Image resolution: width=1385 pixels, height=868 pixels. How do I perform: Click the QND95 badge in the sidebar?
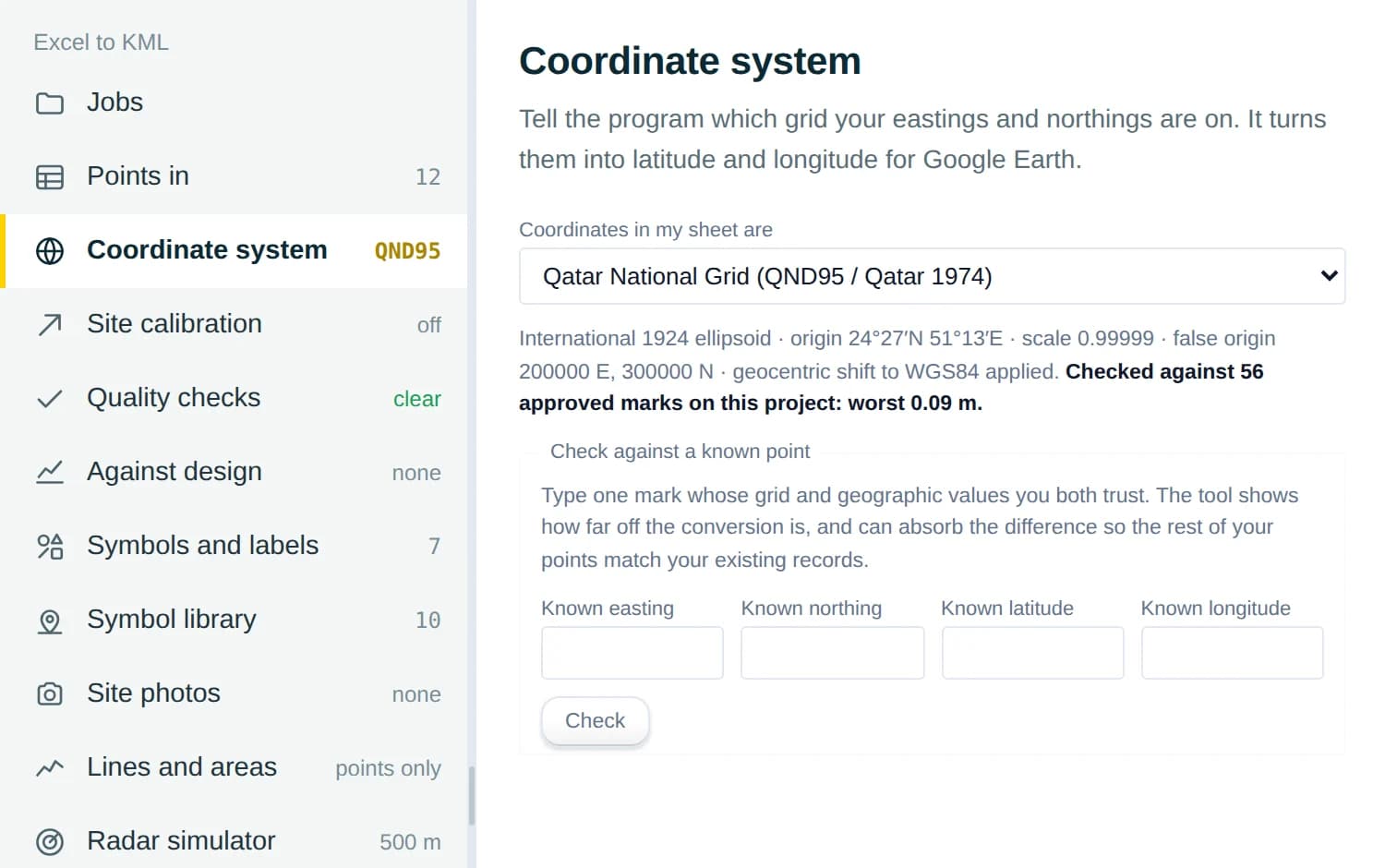pos(407,251)
